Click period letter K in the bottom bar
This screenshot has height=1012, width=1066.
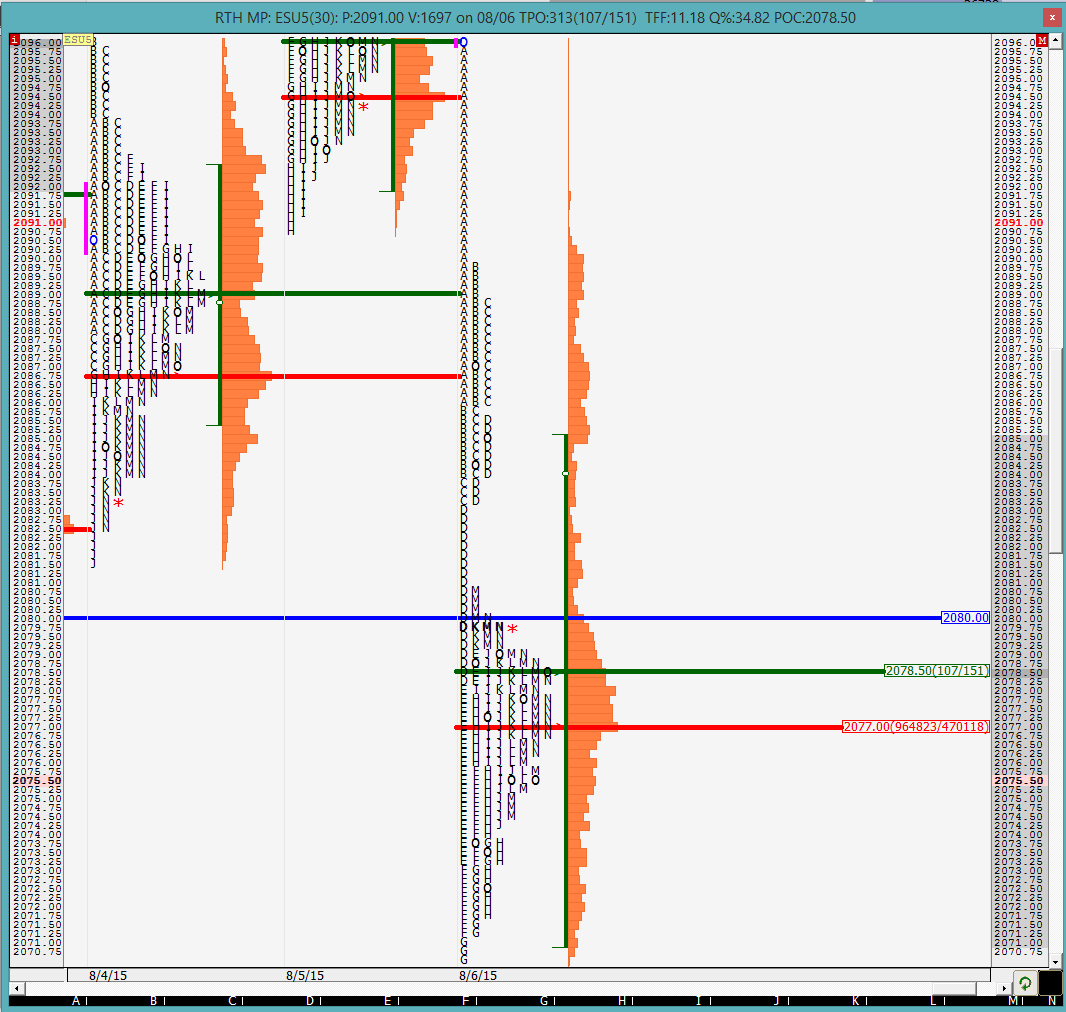point(856,1000)
